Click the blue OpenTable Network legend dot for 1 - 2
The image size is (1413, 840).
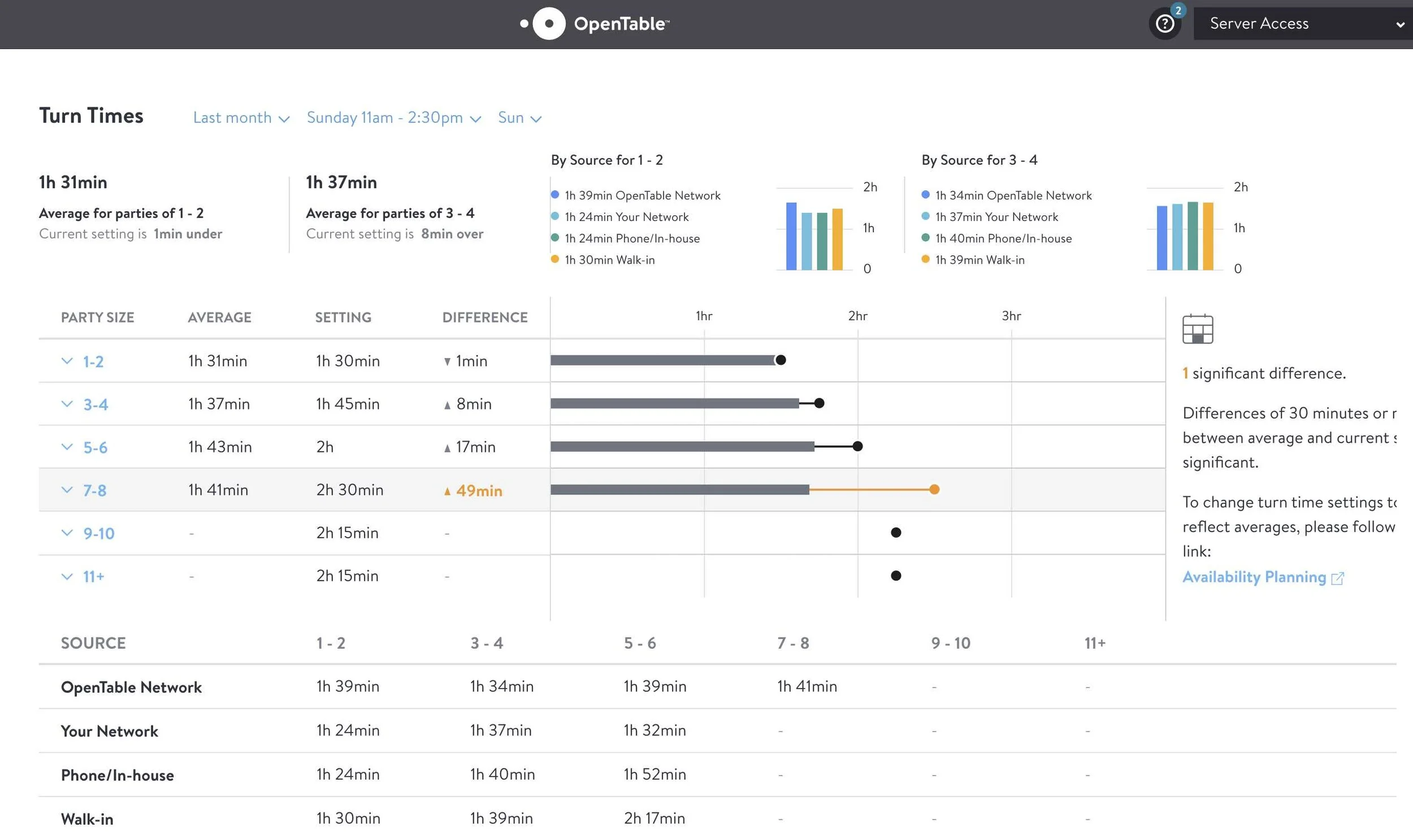(555, 195)
